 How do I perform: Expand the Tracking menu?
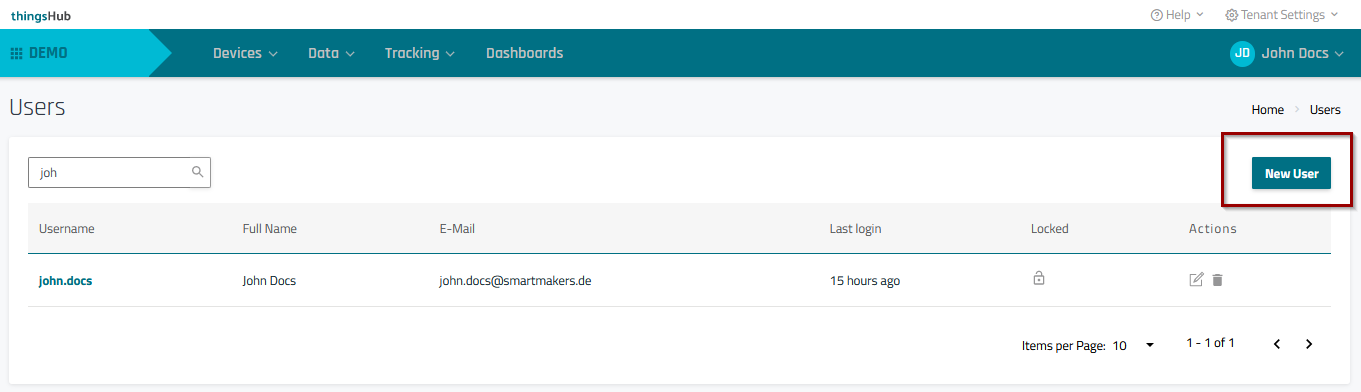coord(420,53)
